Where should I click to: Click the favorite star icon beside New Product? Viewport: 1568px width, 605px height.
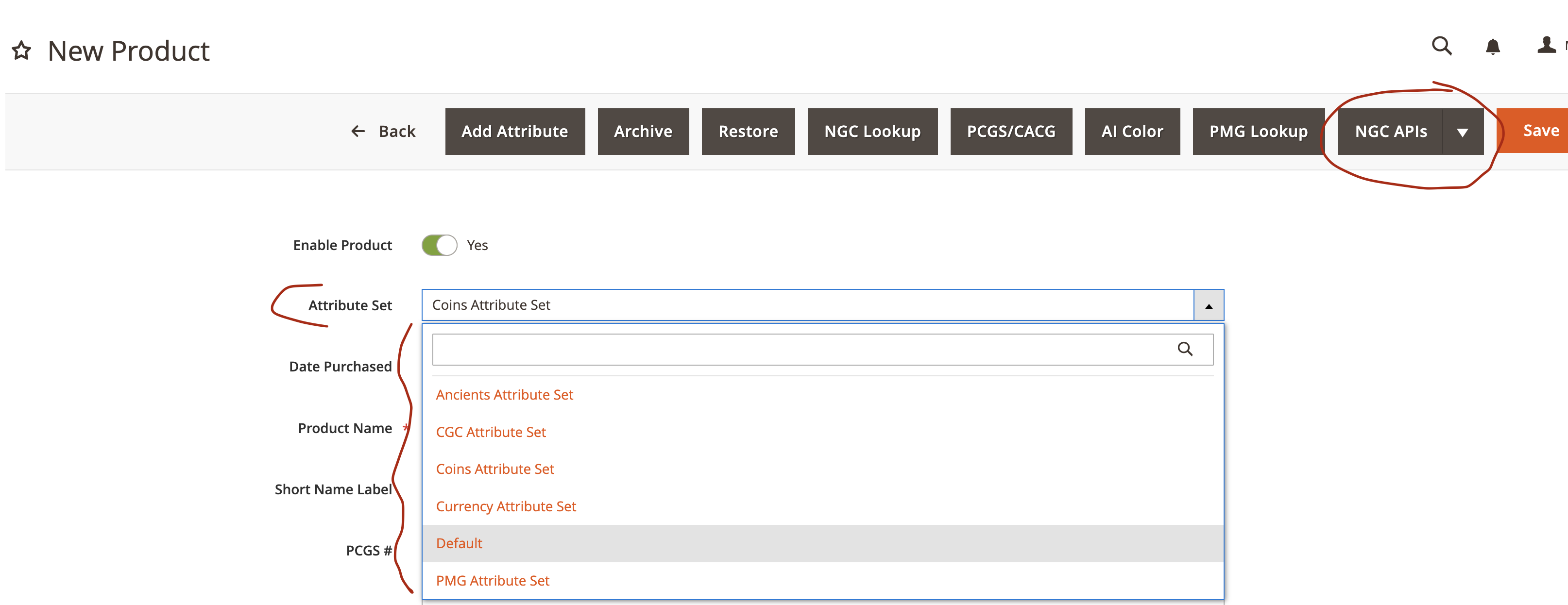click(x=21, y=51)
